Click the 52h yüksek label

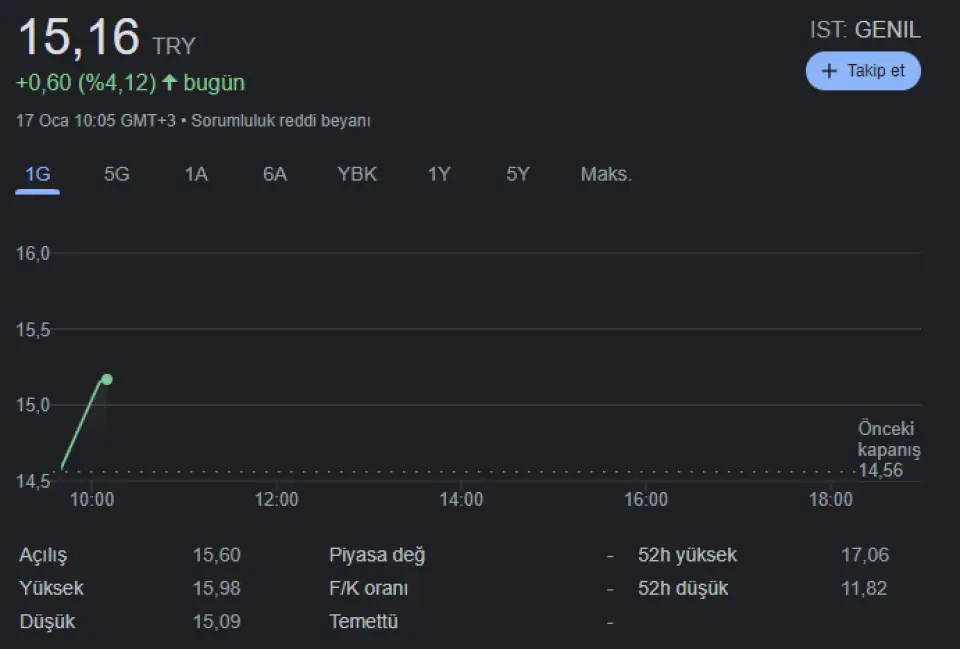pos(687,555)
